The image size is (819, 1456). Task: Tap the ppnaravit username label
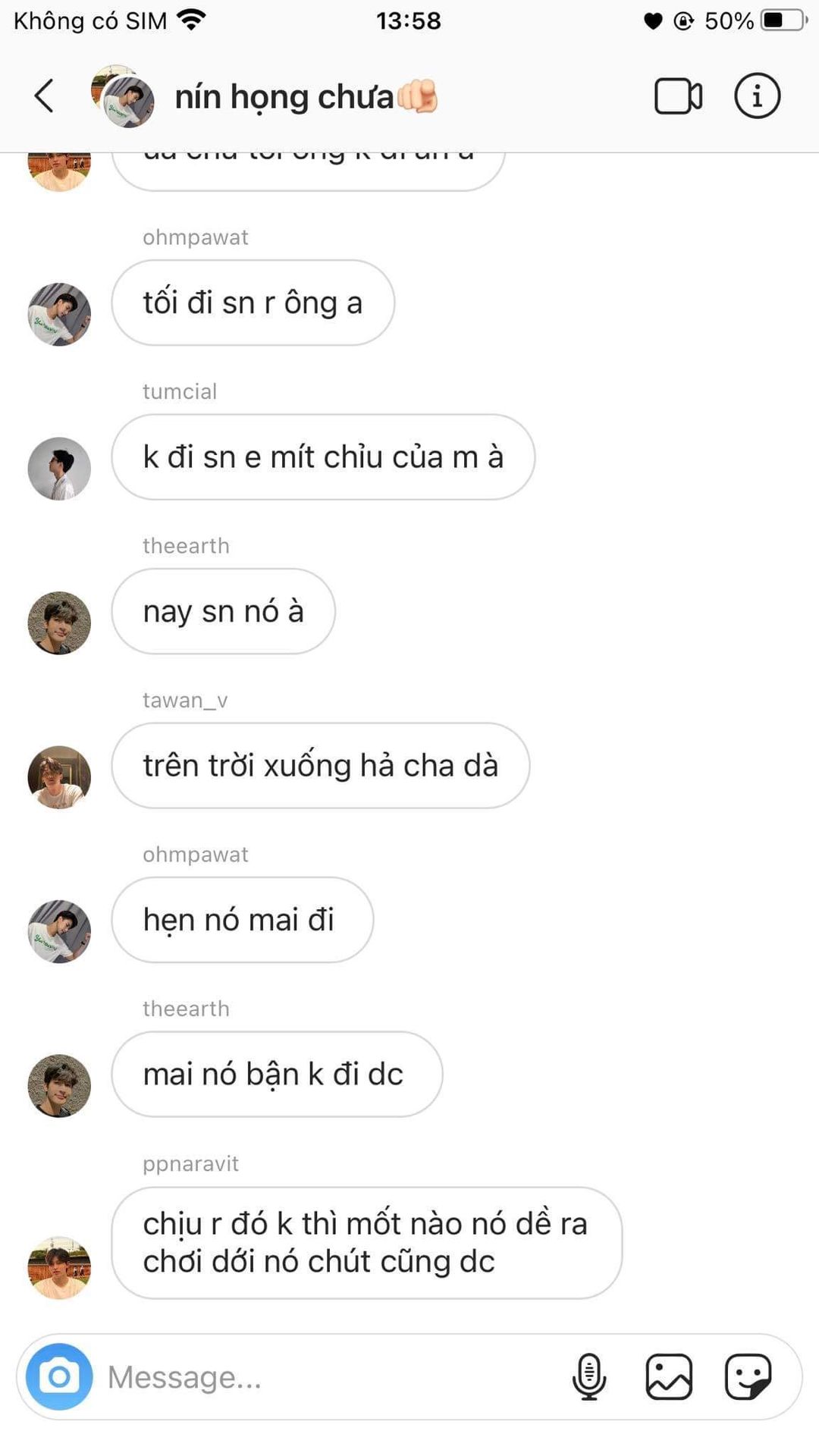190,1163
